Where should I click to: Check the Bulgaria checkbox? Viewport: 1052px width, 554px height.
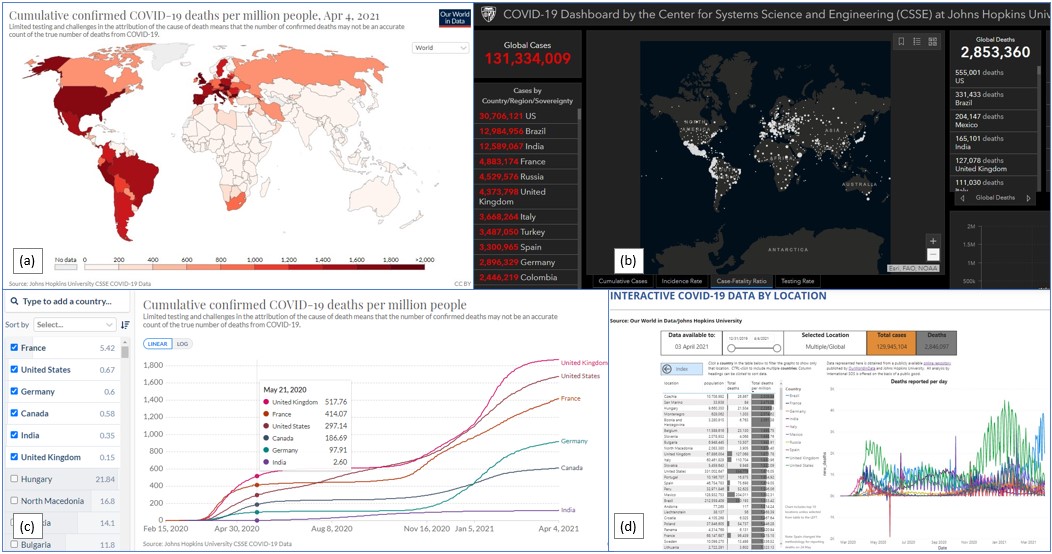15,545
